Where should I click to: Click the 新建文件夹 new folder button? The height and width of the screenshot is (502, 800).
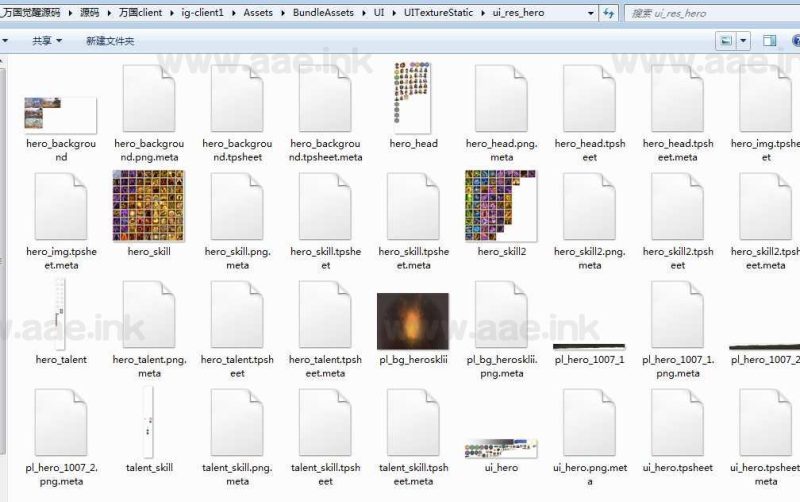pos(110,41)
